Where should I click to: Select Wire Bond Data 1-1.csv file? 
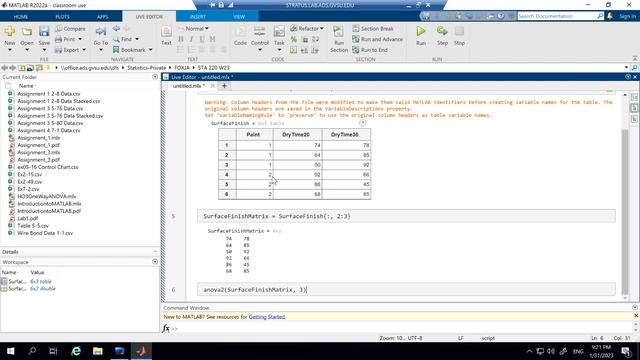[x=45, y=233]
